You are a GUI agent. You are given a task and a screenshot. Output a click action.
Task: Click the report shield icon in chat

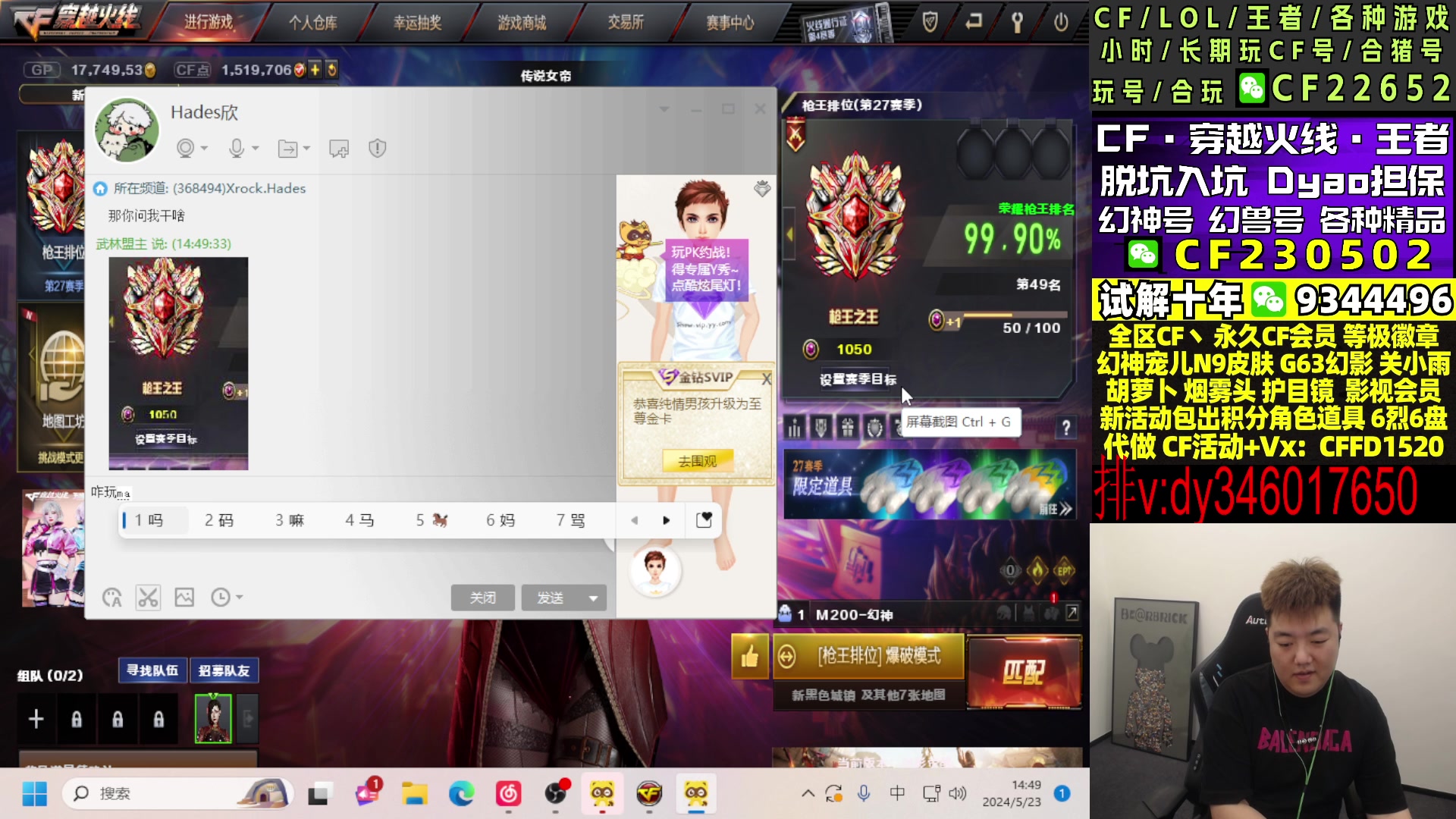[x=377, y=148]
